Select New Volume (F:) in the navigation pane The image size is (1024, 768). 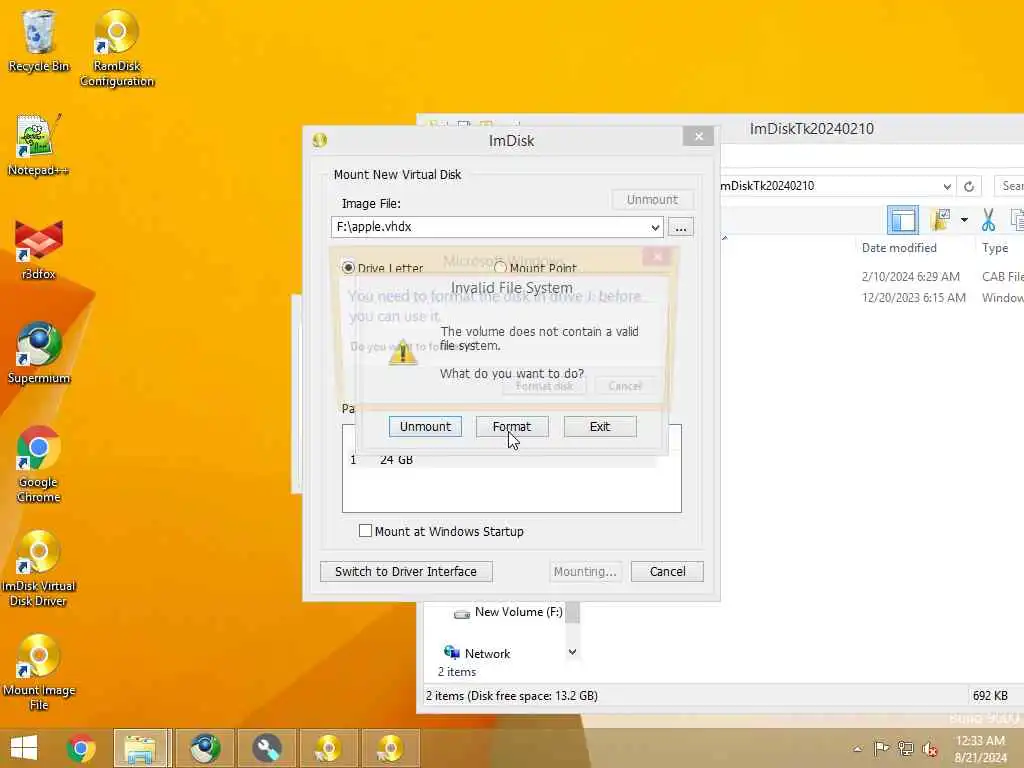(x=508, y=612)
